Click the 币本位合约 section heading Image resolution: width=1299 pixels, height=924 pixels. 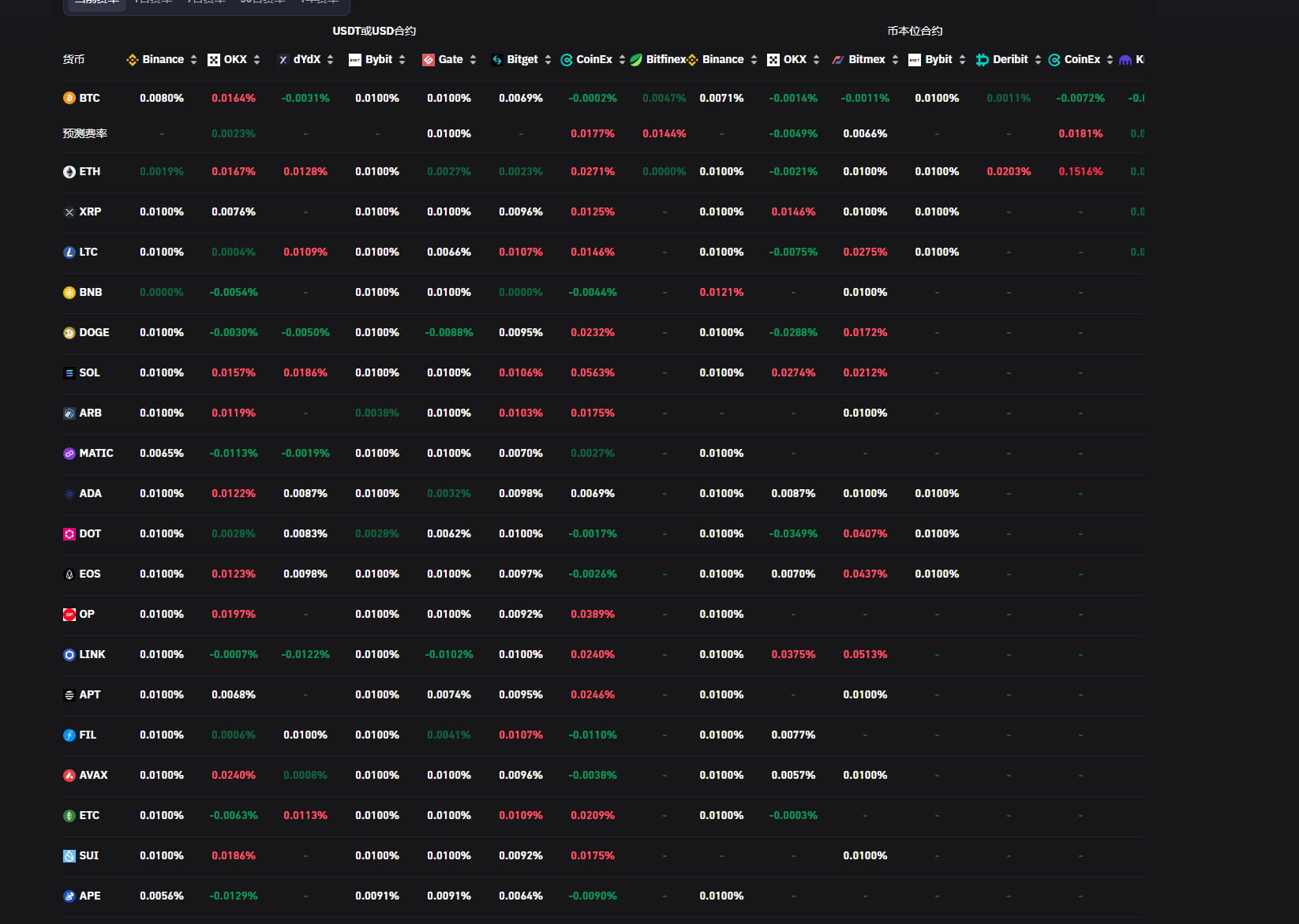click(915, 31)
